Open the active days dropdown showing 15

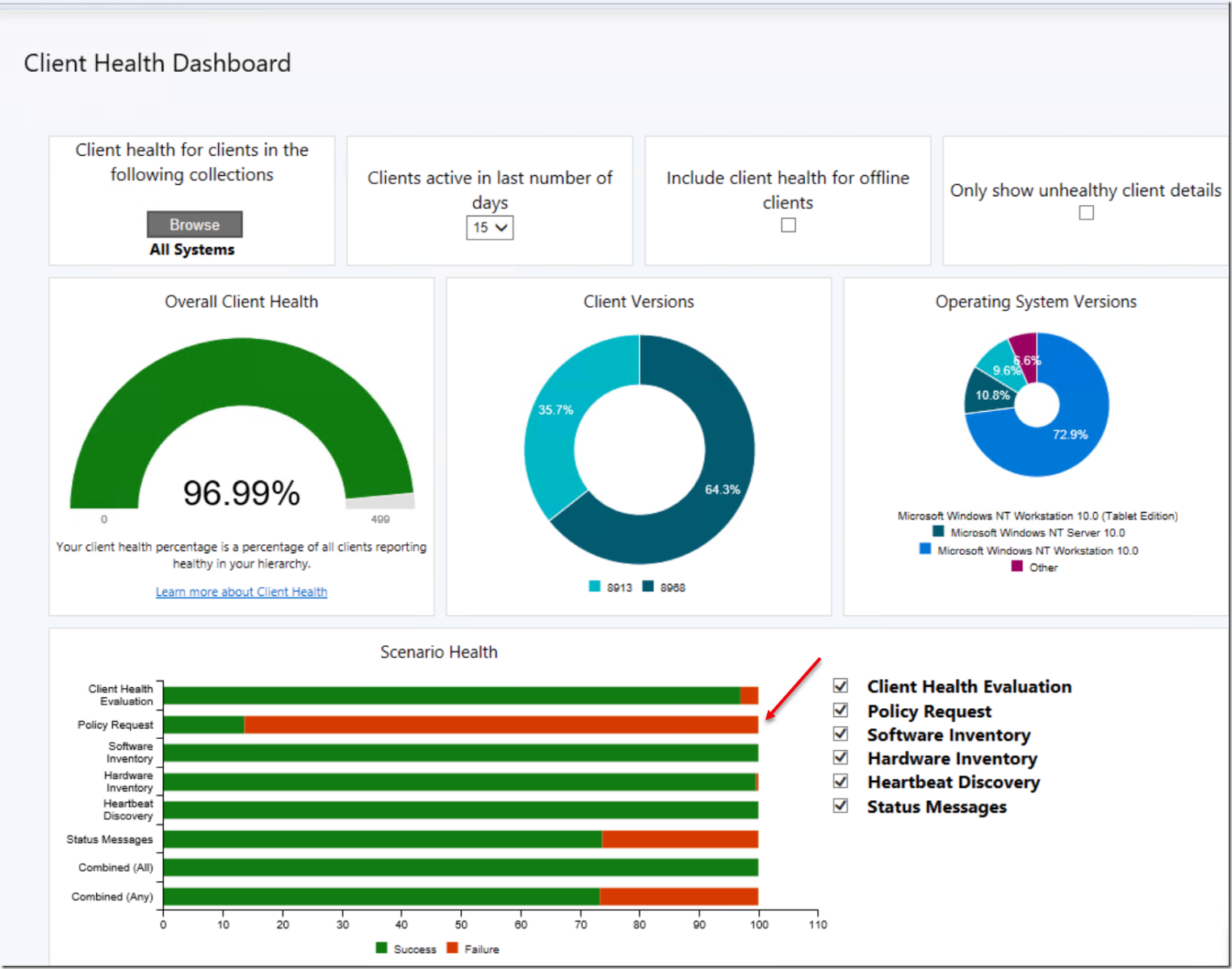tap(489, 228)
